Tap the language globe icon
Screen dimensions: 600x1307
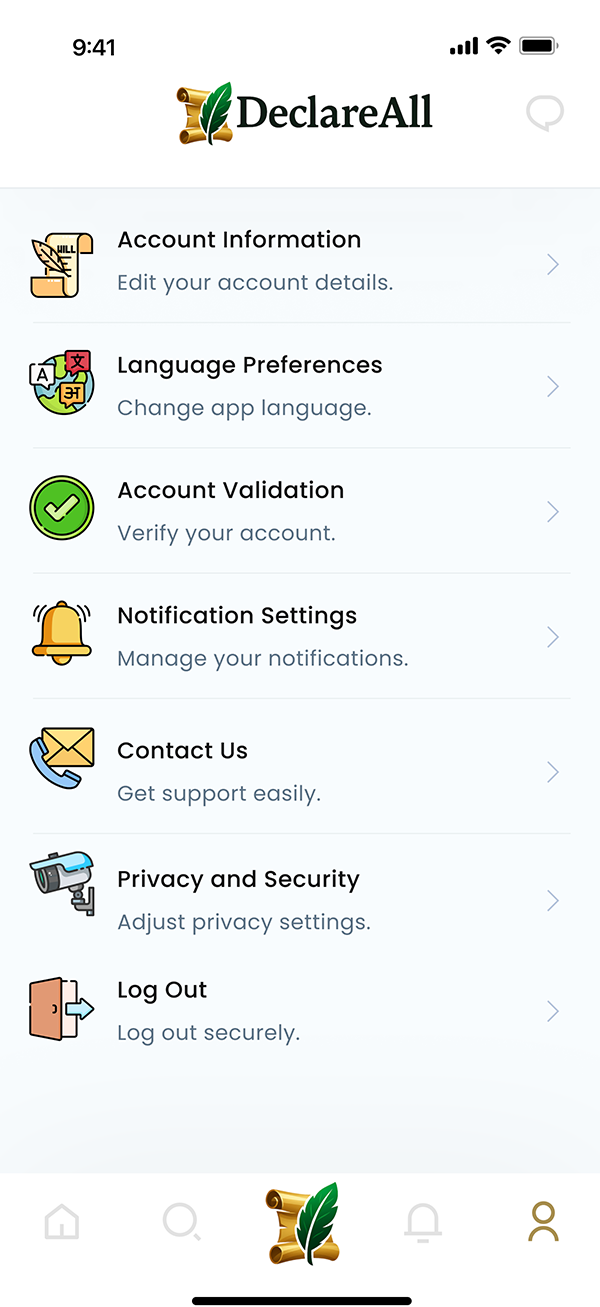click(61, 385)
